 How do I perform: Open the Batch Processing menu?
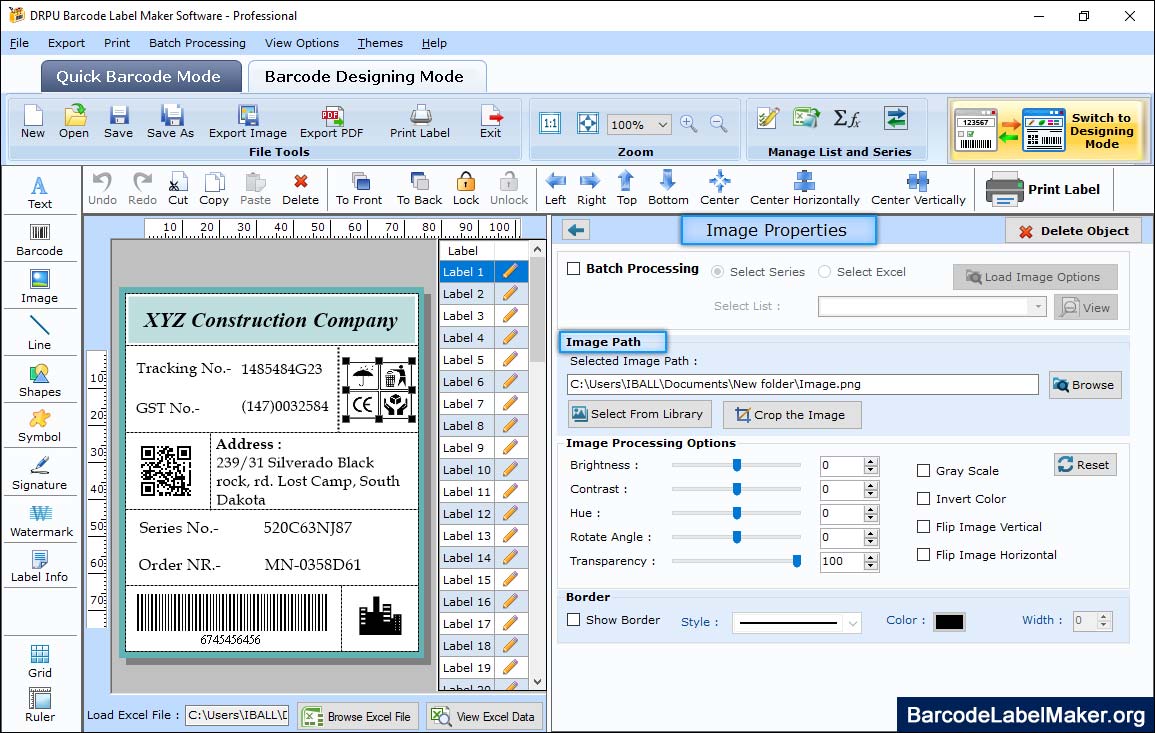197,43
